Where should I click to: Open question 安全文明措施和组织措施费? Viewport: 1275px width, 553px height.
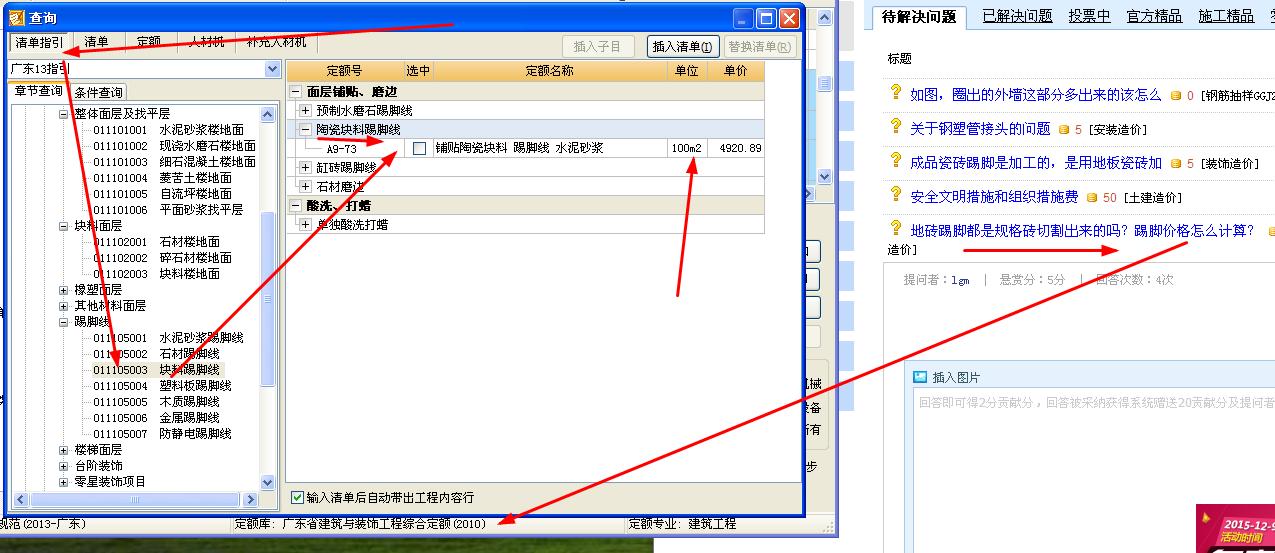(x=994, y=197)
